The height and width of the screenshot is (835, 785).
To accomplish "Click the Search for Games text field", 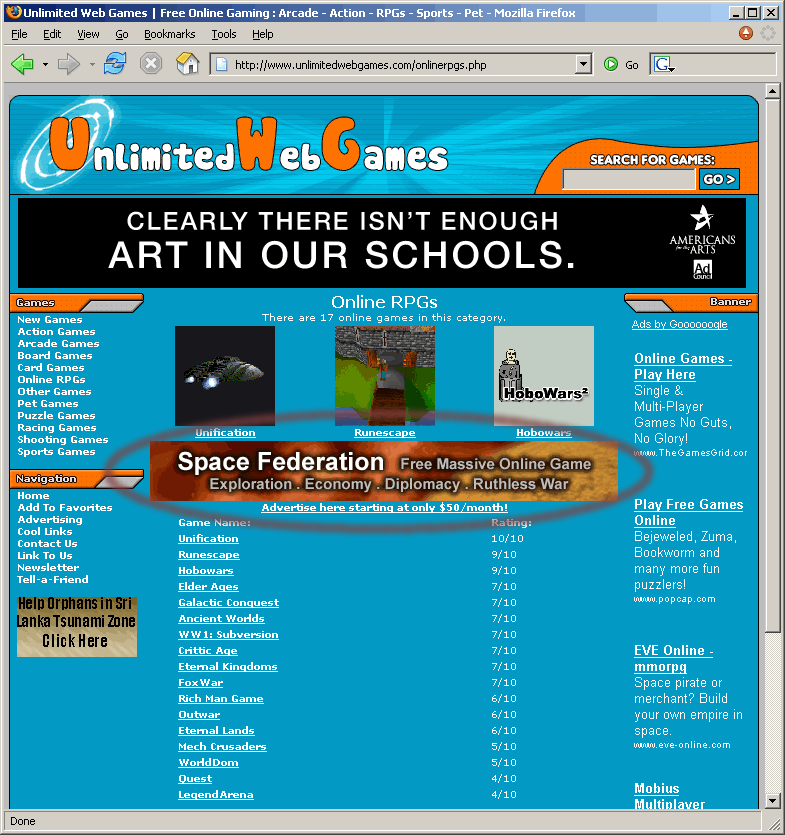I will click(628, 180).
